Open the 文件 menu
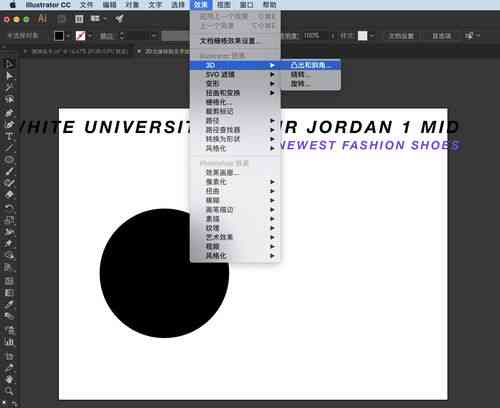Image resolution: width=500 pixels, height=408 pixels. click(86, 5)
